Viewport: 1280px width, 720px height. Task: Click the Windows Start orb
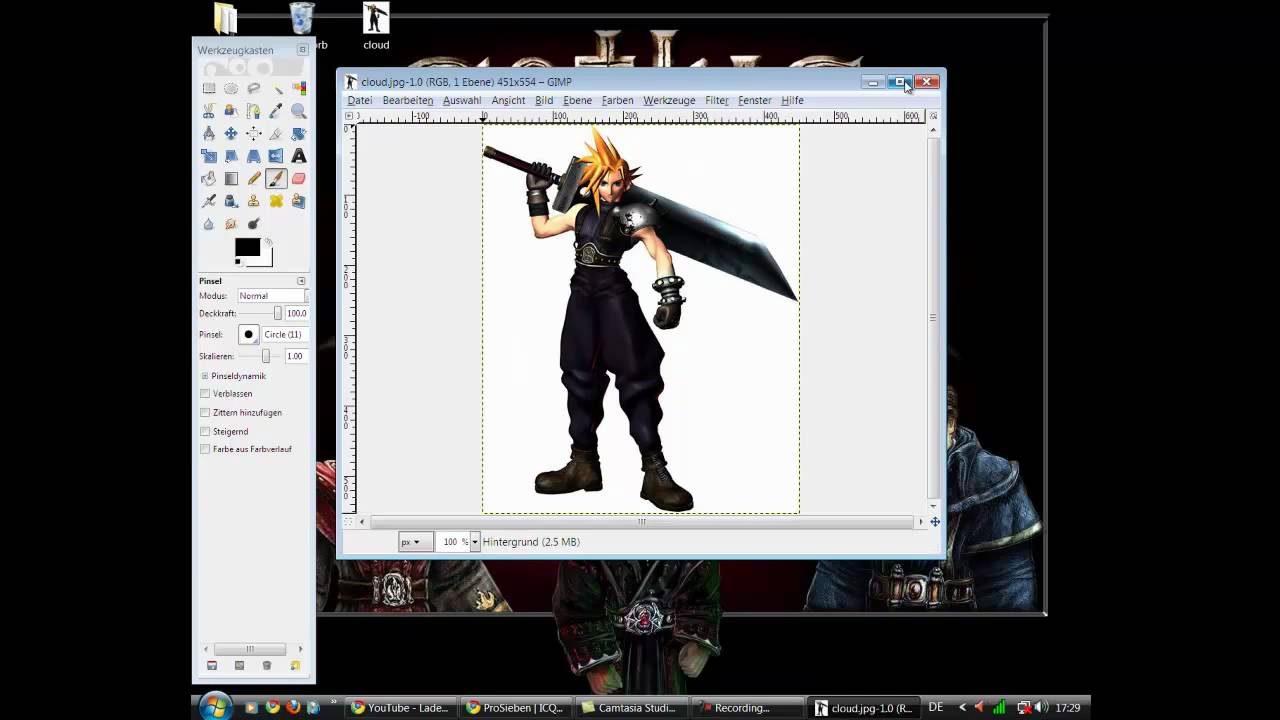[x=215, y=707]
